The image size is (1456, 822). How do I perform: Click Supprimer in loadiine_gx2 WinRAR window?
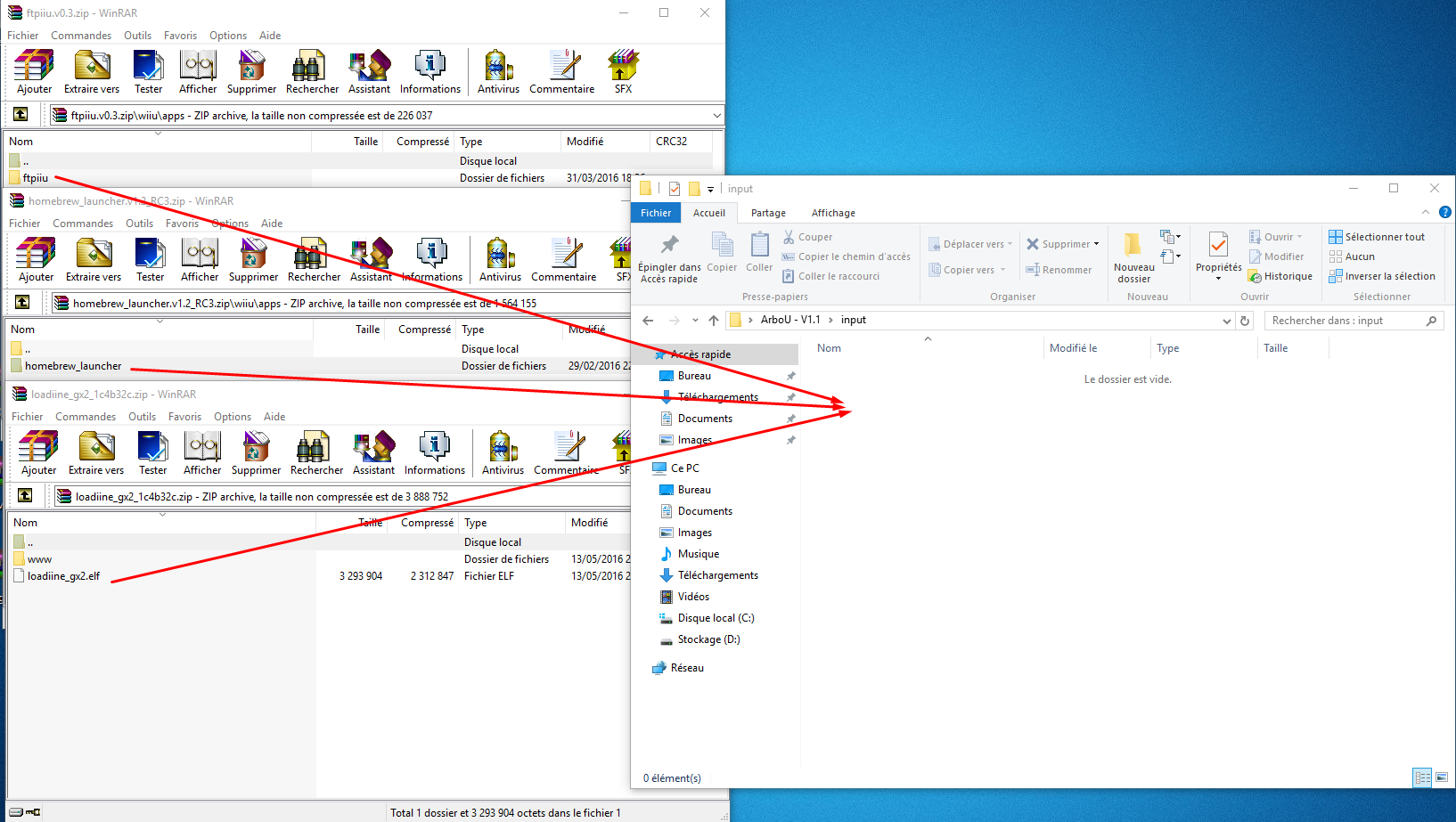[x=256, y=453]
